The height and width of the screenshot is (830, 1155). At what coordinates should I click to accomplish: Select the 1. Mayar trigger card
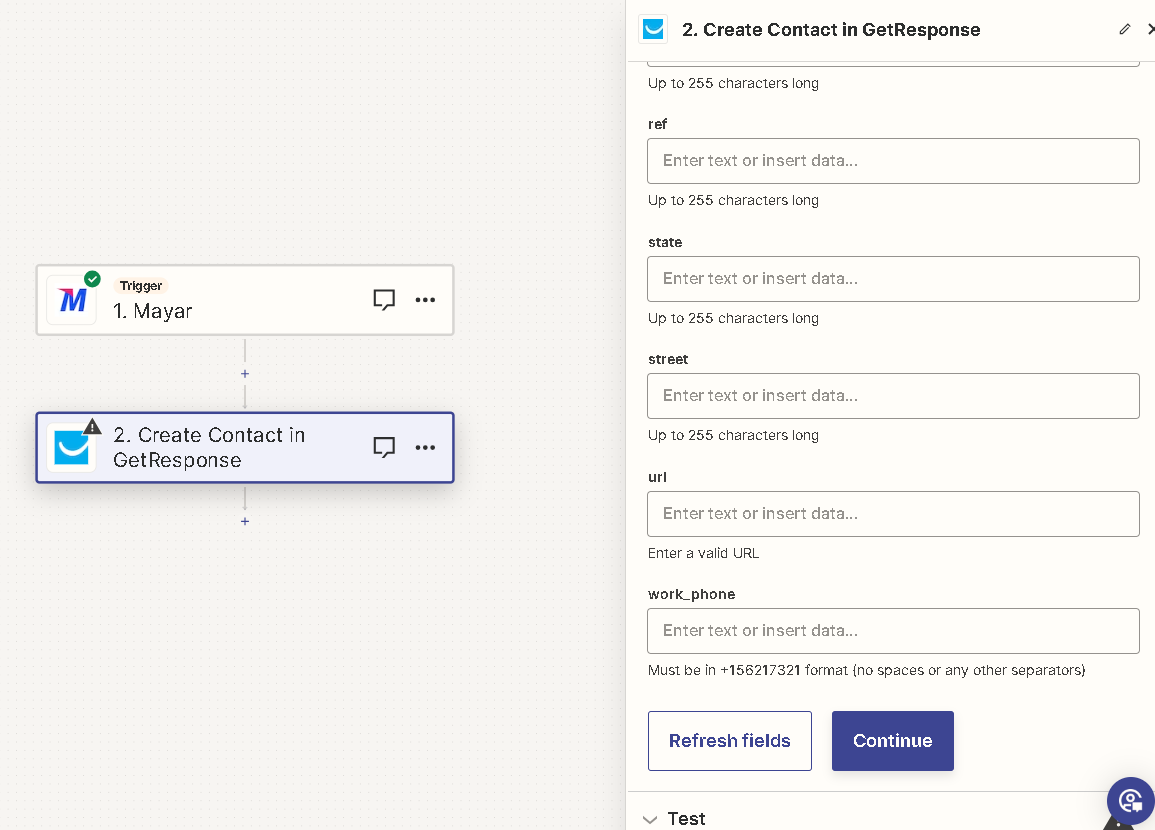pyautogui.click(x=245, y=300)
